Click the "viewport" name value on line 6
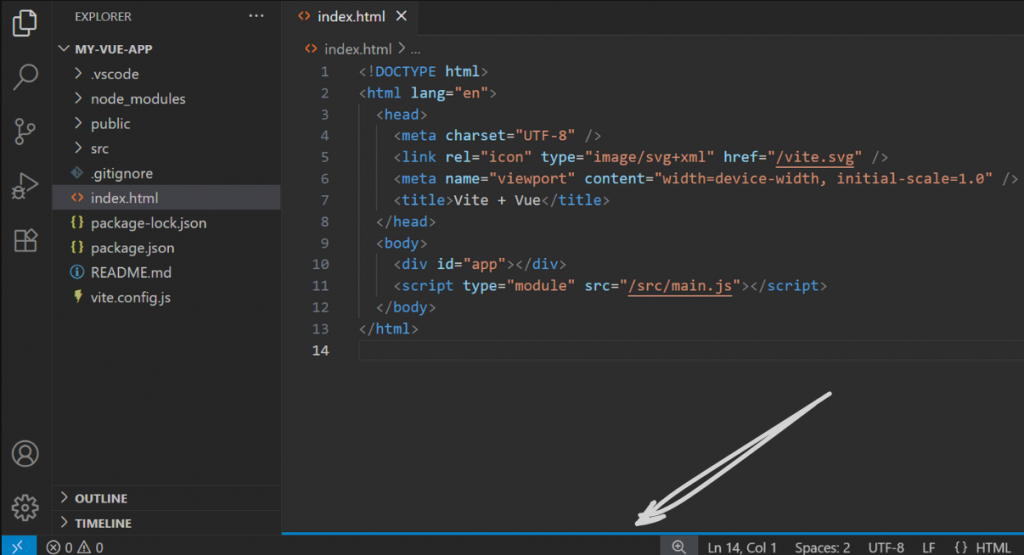This screenshot has height=555, width=1024. click(532, 178)
